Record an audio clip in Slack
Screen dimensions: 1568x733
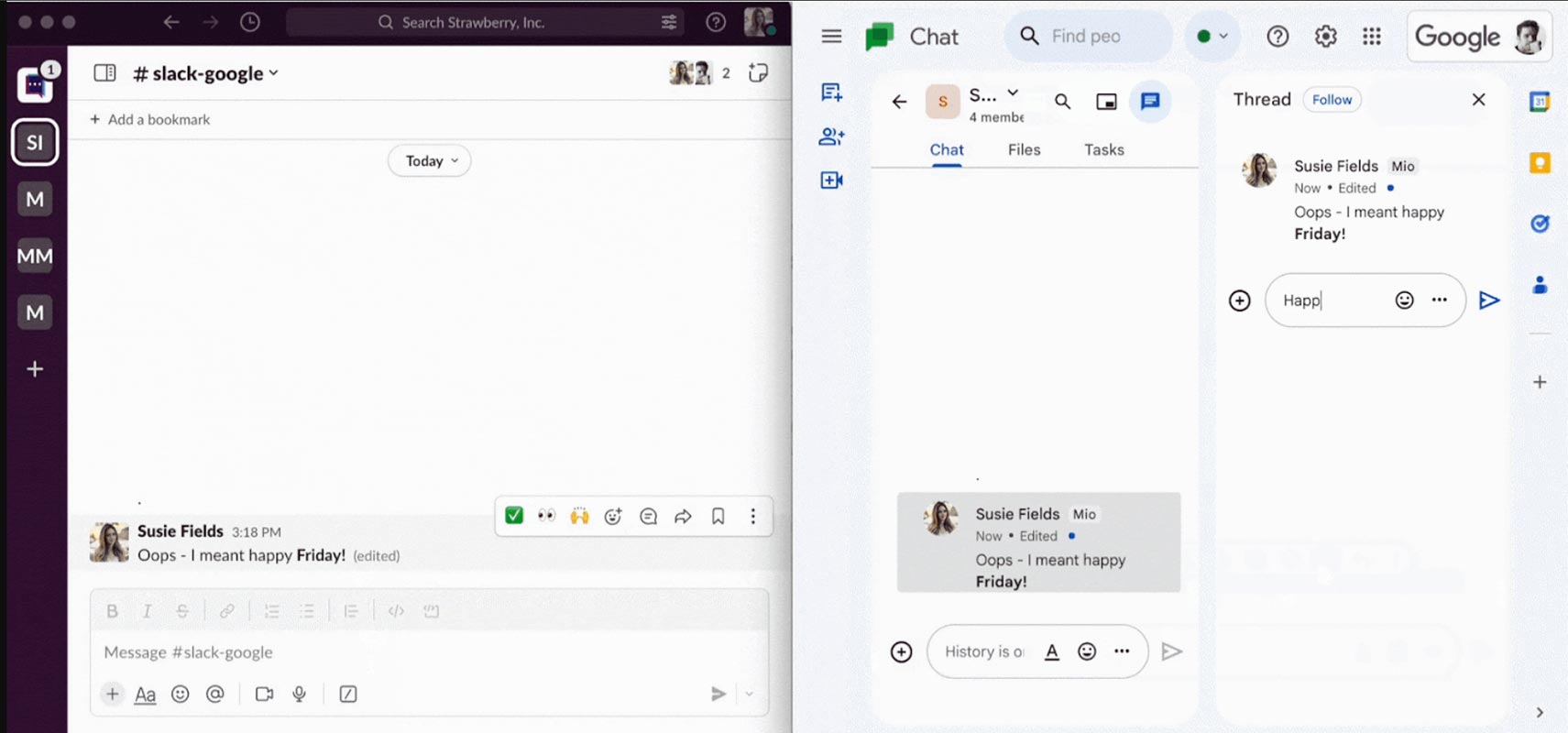tap(299, 694)
